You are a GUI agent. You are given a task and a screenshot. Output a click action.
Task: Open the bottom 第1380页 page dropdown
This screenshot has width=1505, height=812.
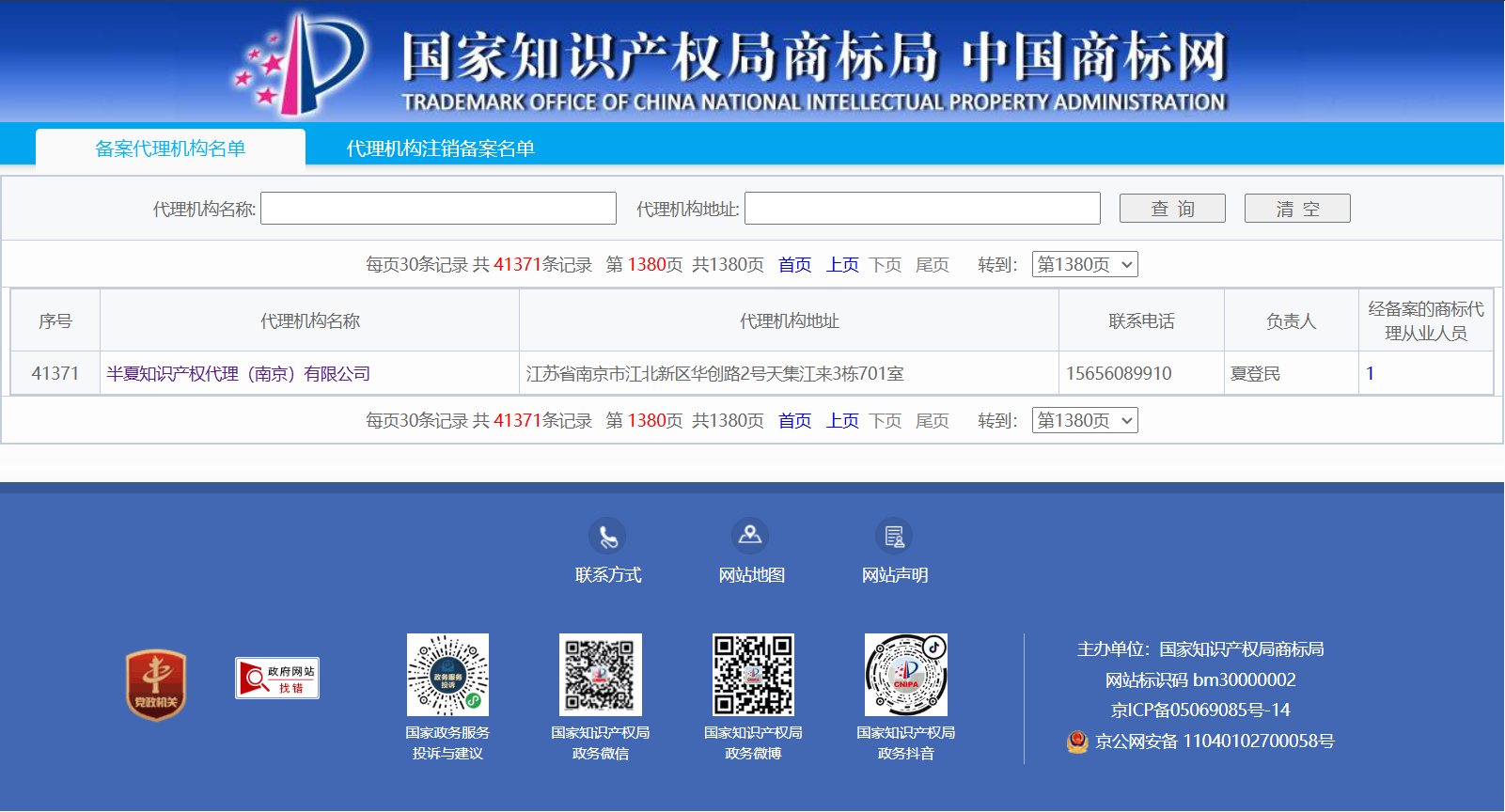click(1085, 420)
